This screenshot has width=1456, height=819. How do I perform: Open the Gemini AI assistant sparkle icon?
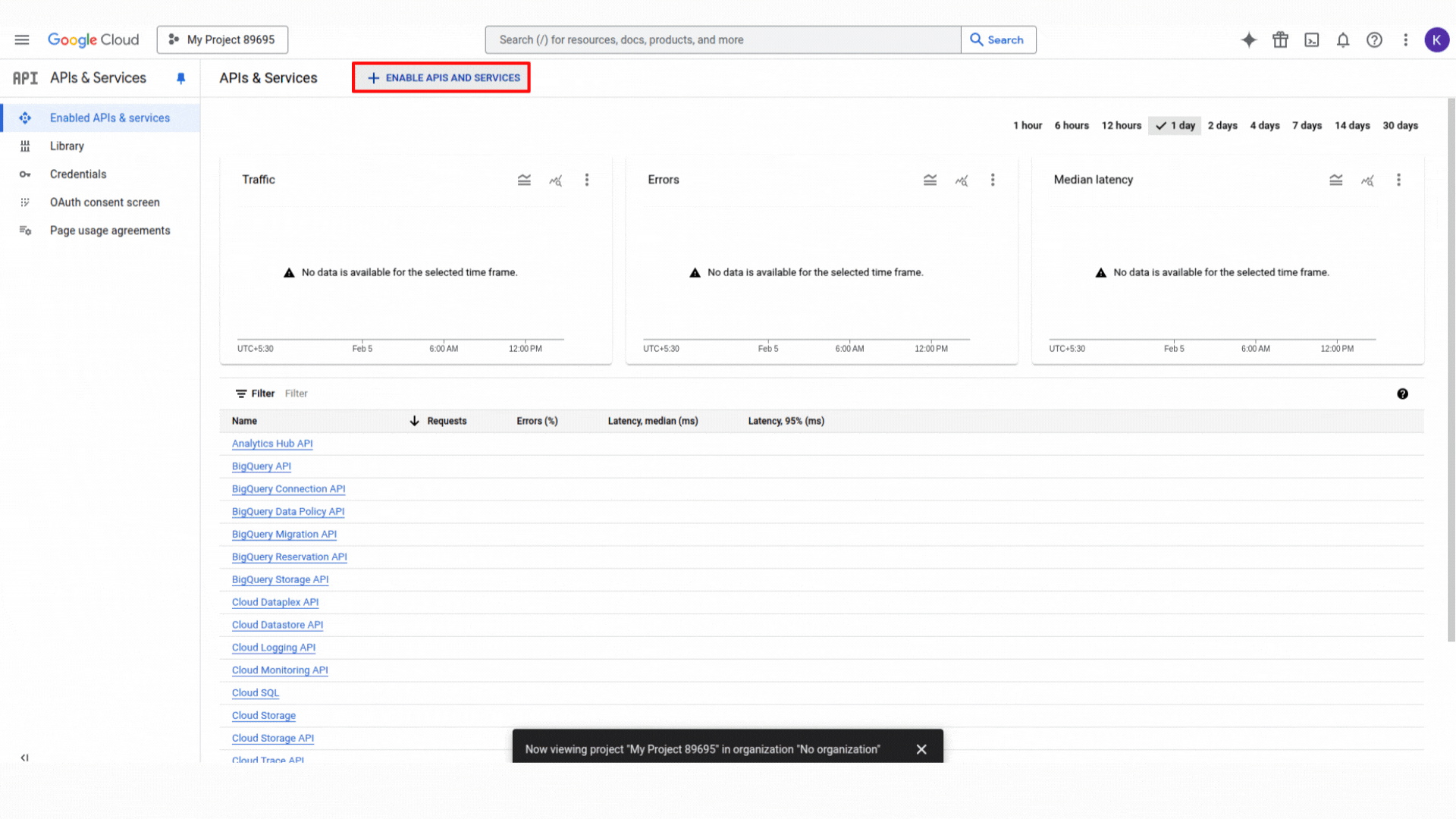coord(1248,39)
